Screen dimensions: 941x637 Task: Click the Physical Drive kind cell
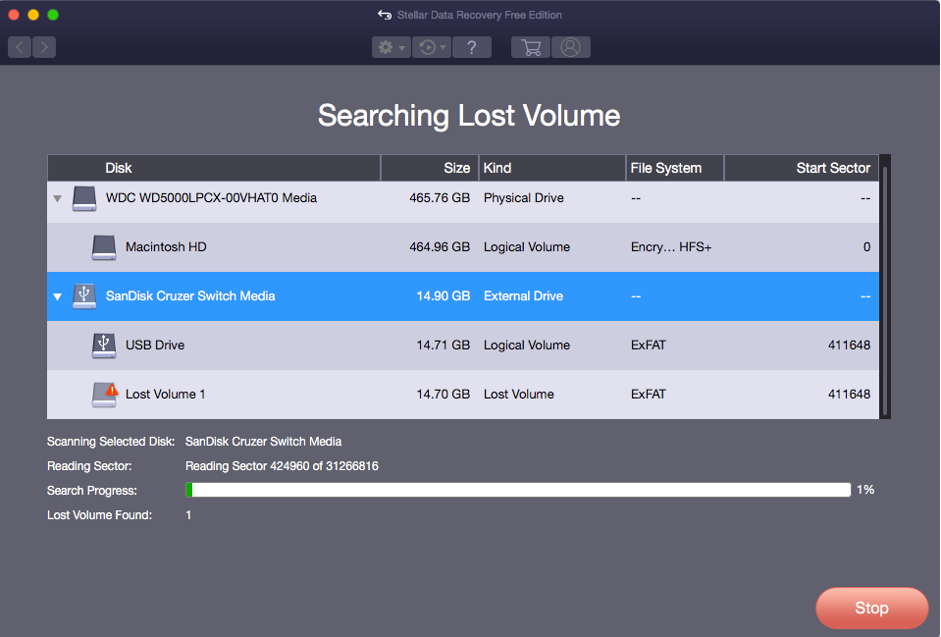point(523,198)
